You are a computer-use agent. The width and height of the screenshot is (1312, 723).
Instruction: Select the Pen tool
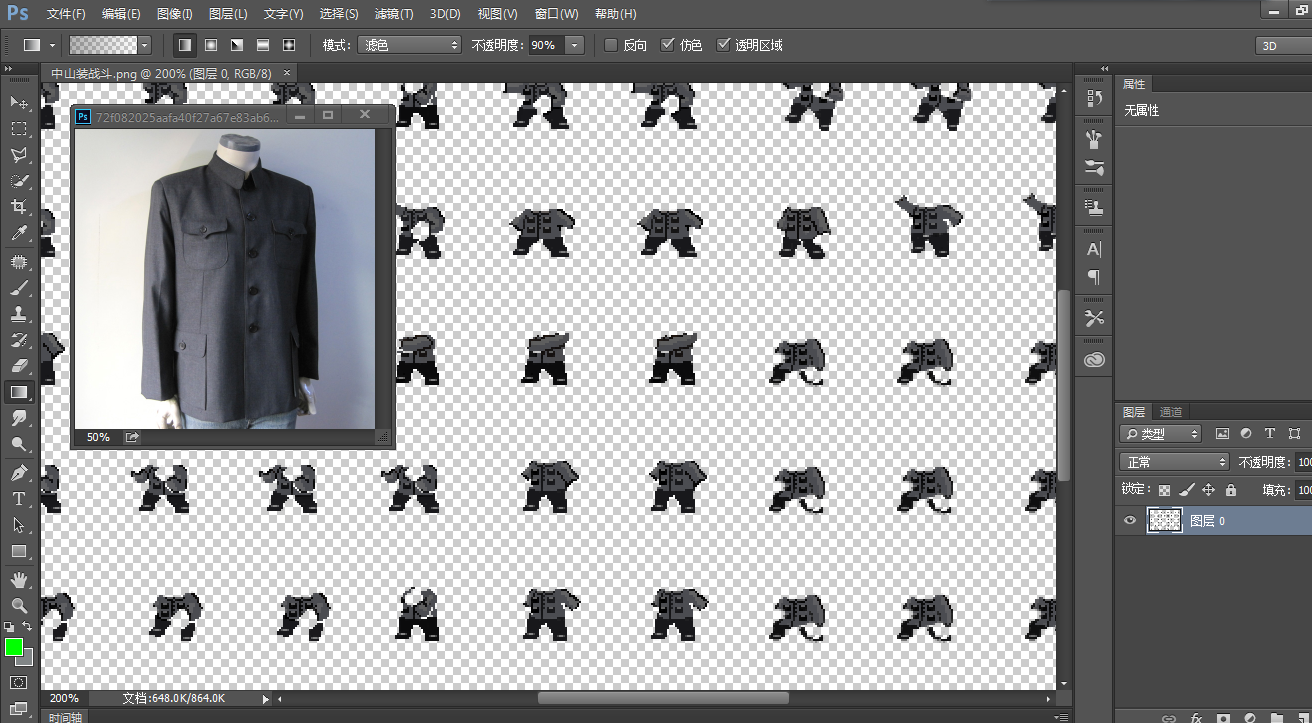pyautogui.click(x=19, y=472)
